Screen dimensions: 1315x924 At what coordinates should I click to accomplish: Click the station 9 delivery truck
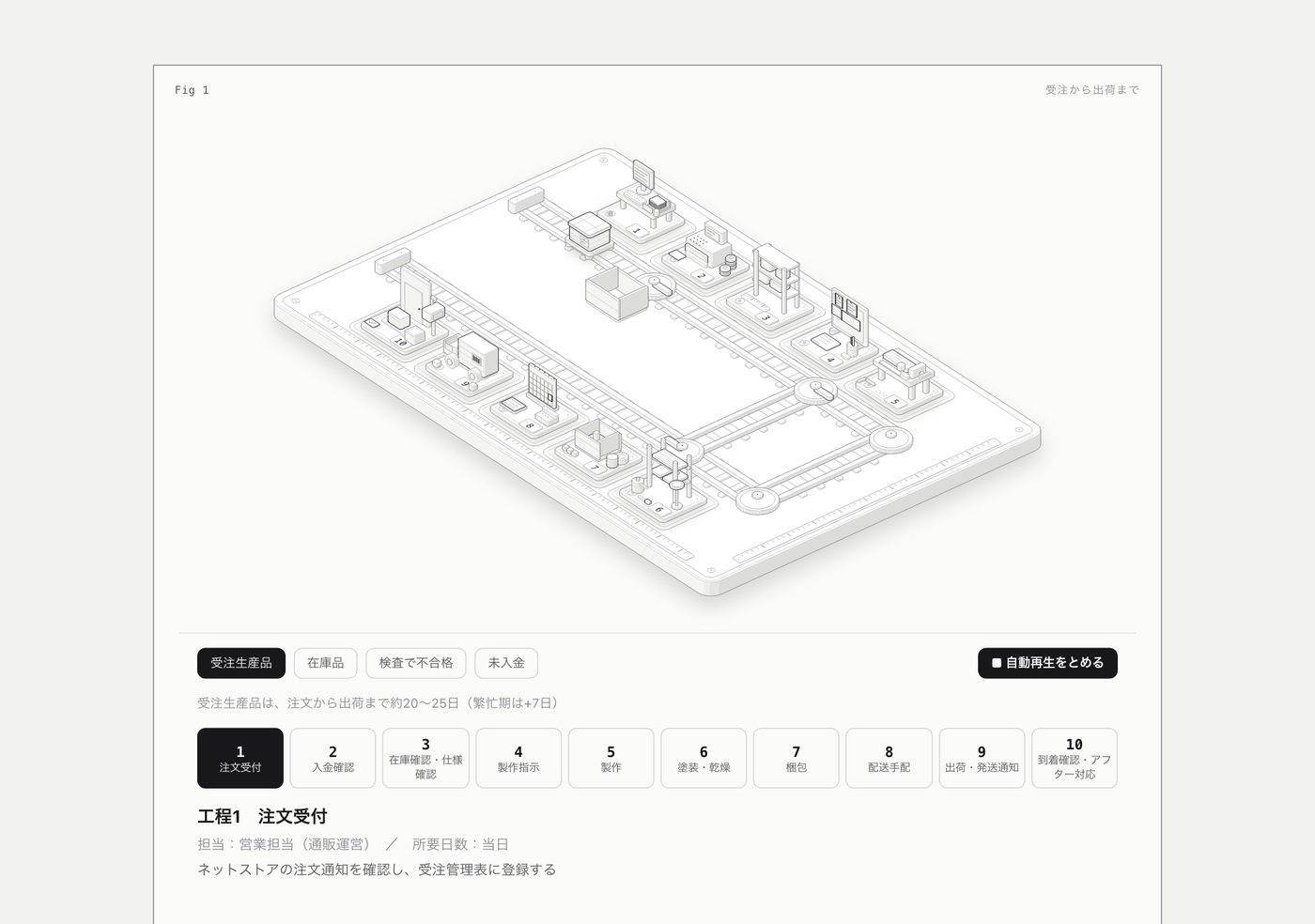[x=471, y=358]
